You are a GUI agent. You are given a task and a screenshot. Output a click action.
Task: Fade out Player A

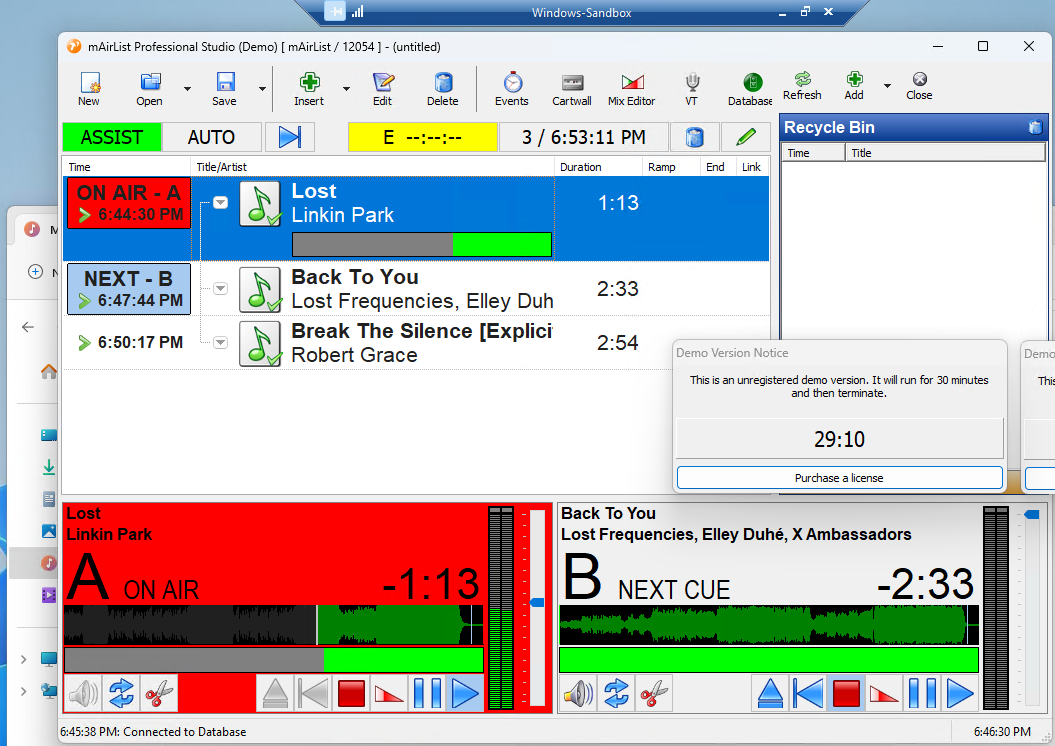(390, 693)
